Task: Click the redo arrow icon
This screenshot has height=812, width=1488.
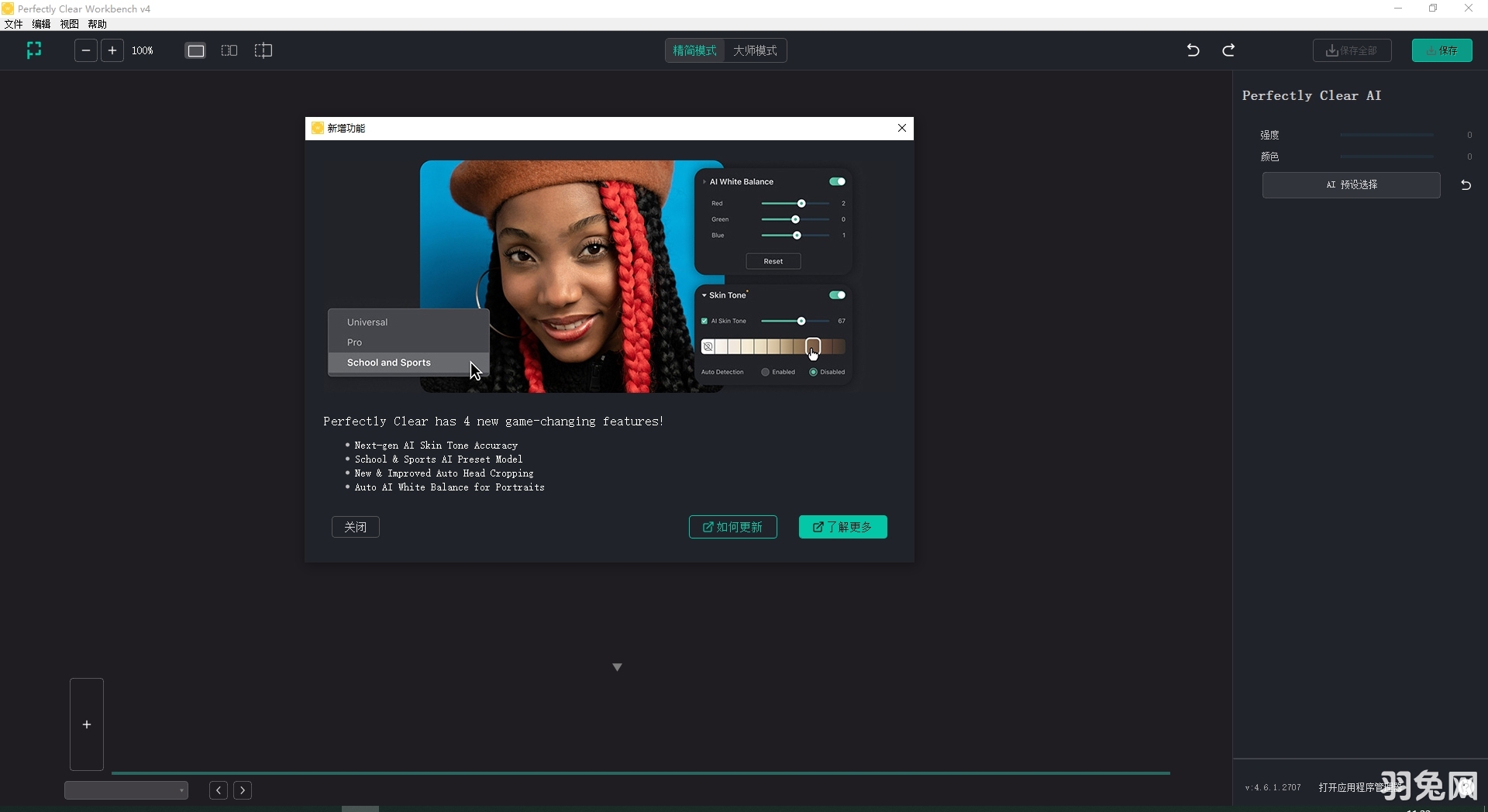Action: coord(1228,50)
